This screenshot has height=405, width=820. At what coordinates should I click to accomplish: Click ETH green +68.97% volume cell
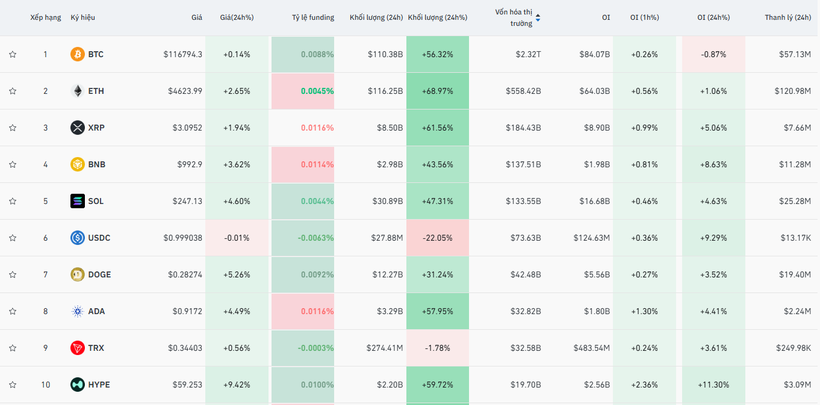[437, 91]
